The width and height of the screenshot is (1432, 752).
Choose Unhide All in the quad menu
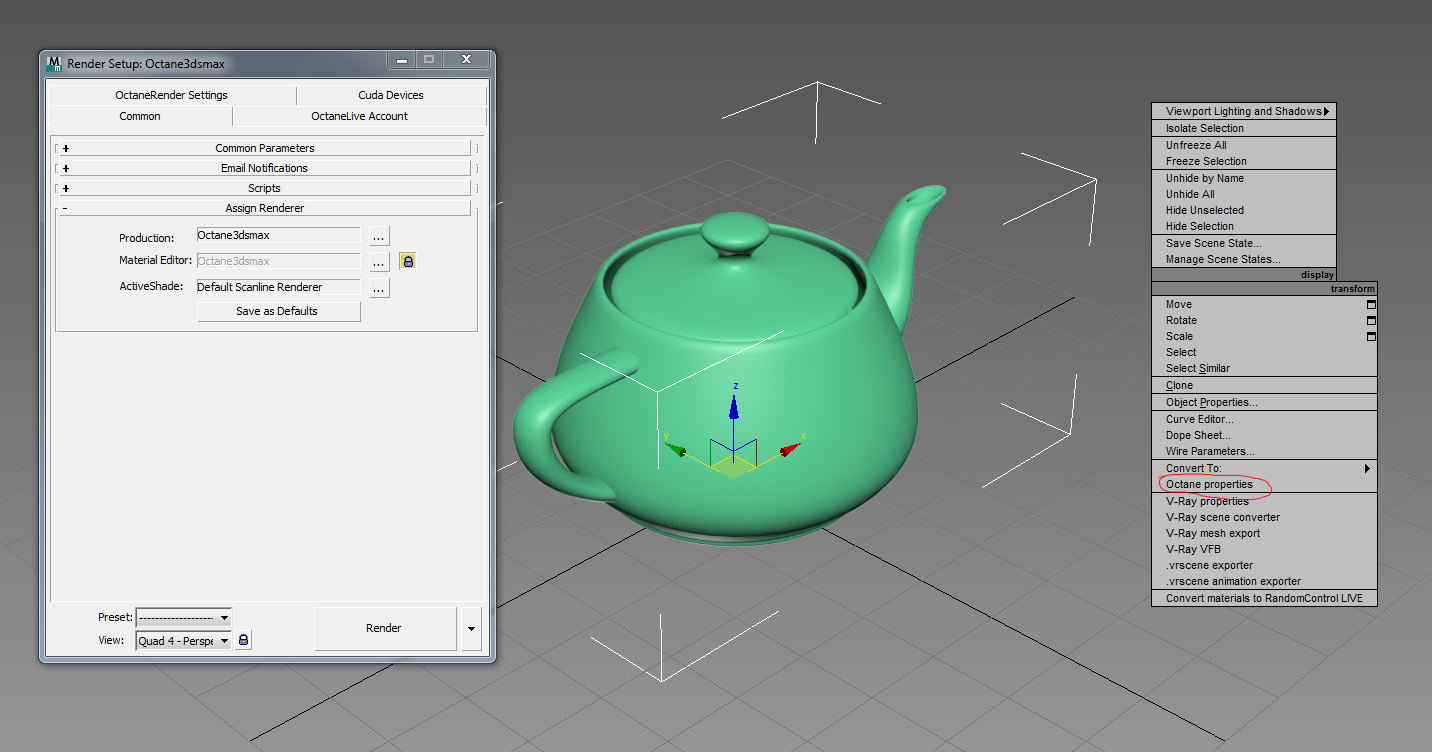point(1244,194)
